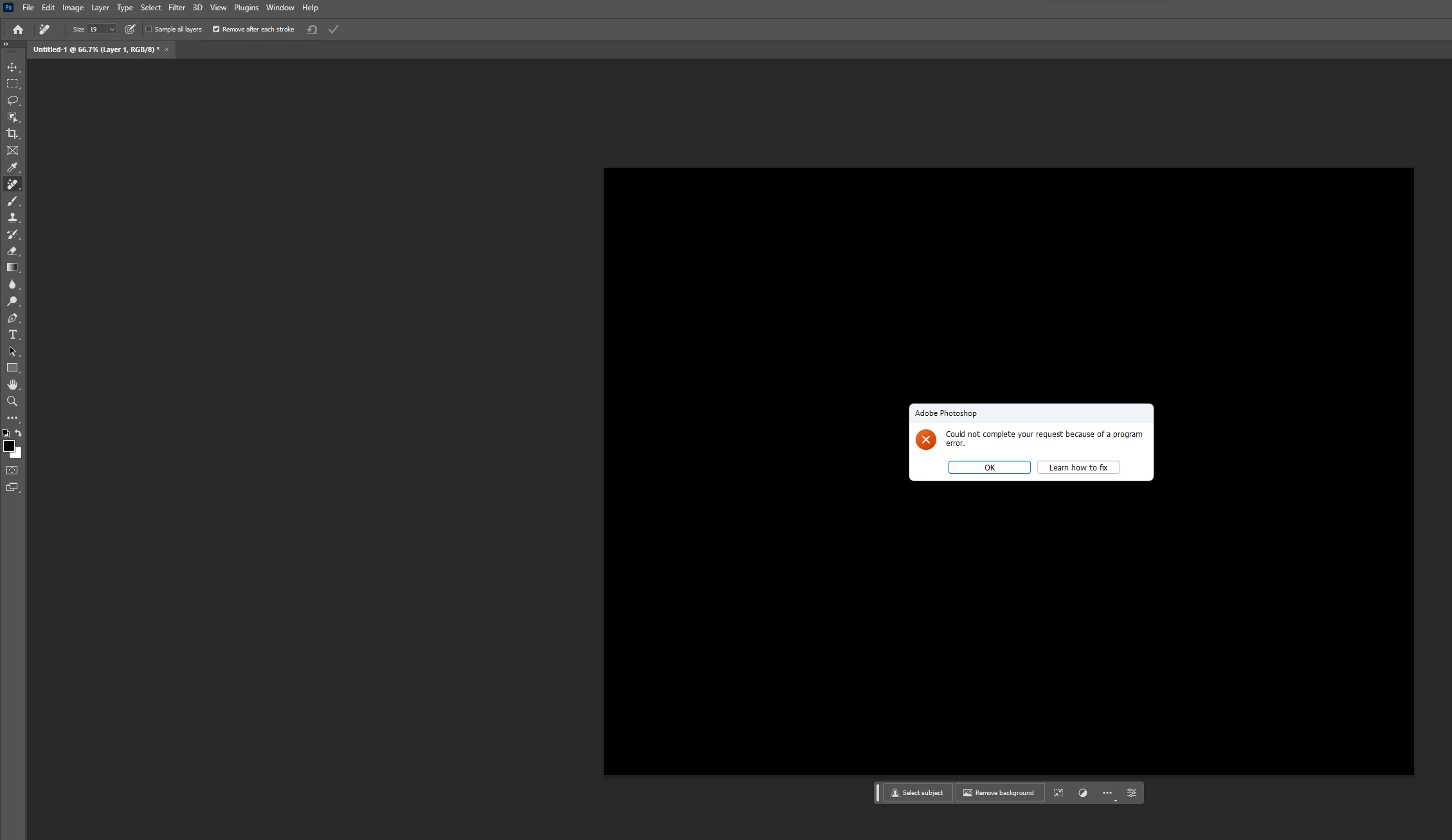Enable Sample all layers checkbox
Screen dimensions: 1452x840
(149, 30)
